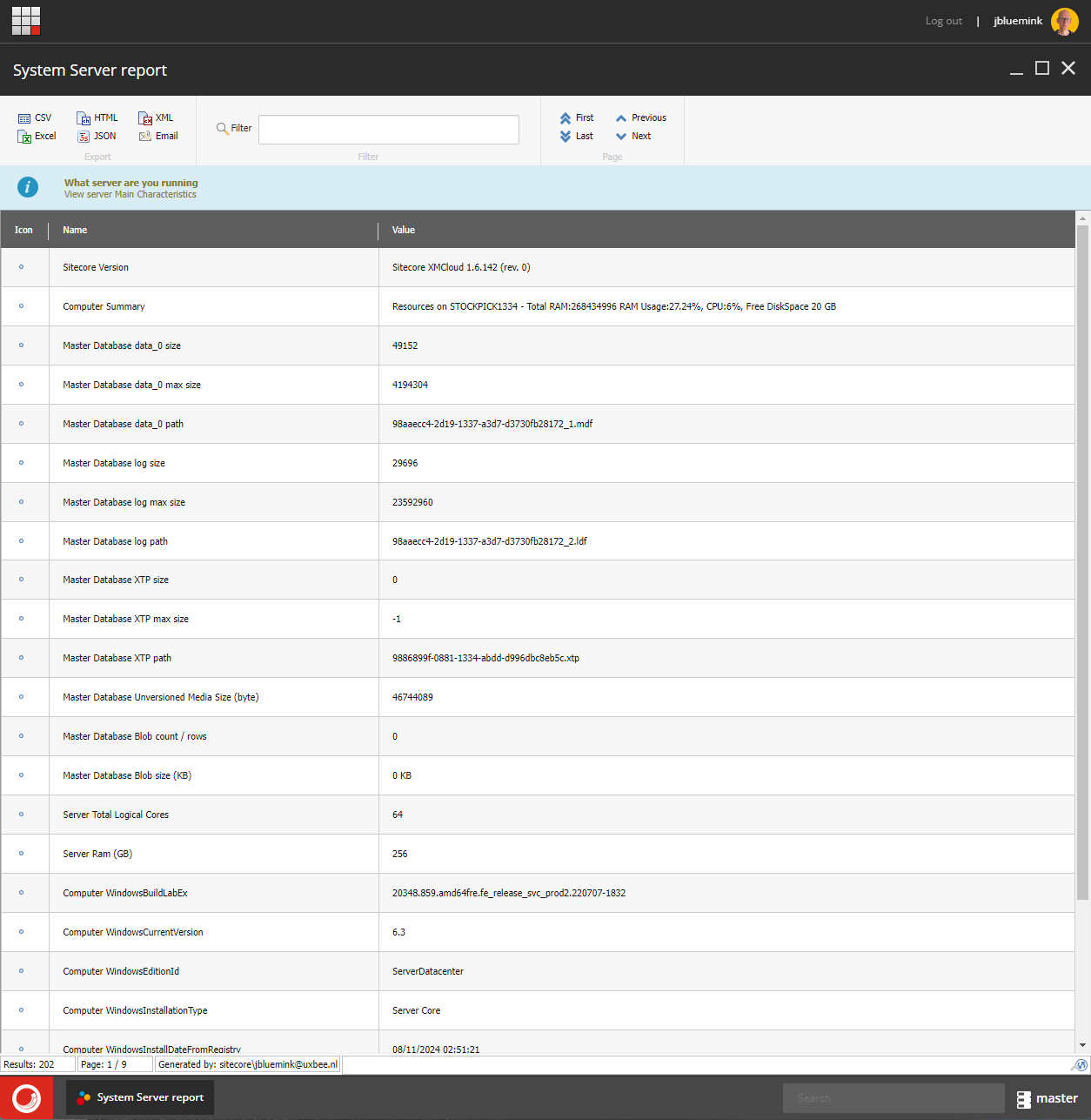Send report by Email
The image size is (1091, 1120).
158,136
